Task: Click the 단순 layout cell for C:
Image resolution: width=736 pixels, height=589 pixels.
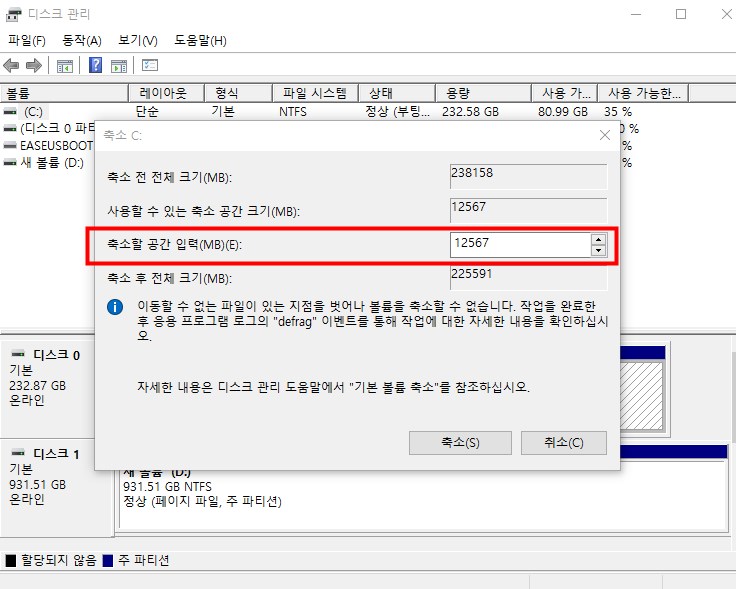Action: tap(147, 112)
